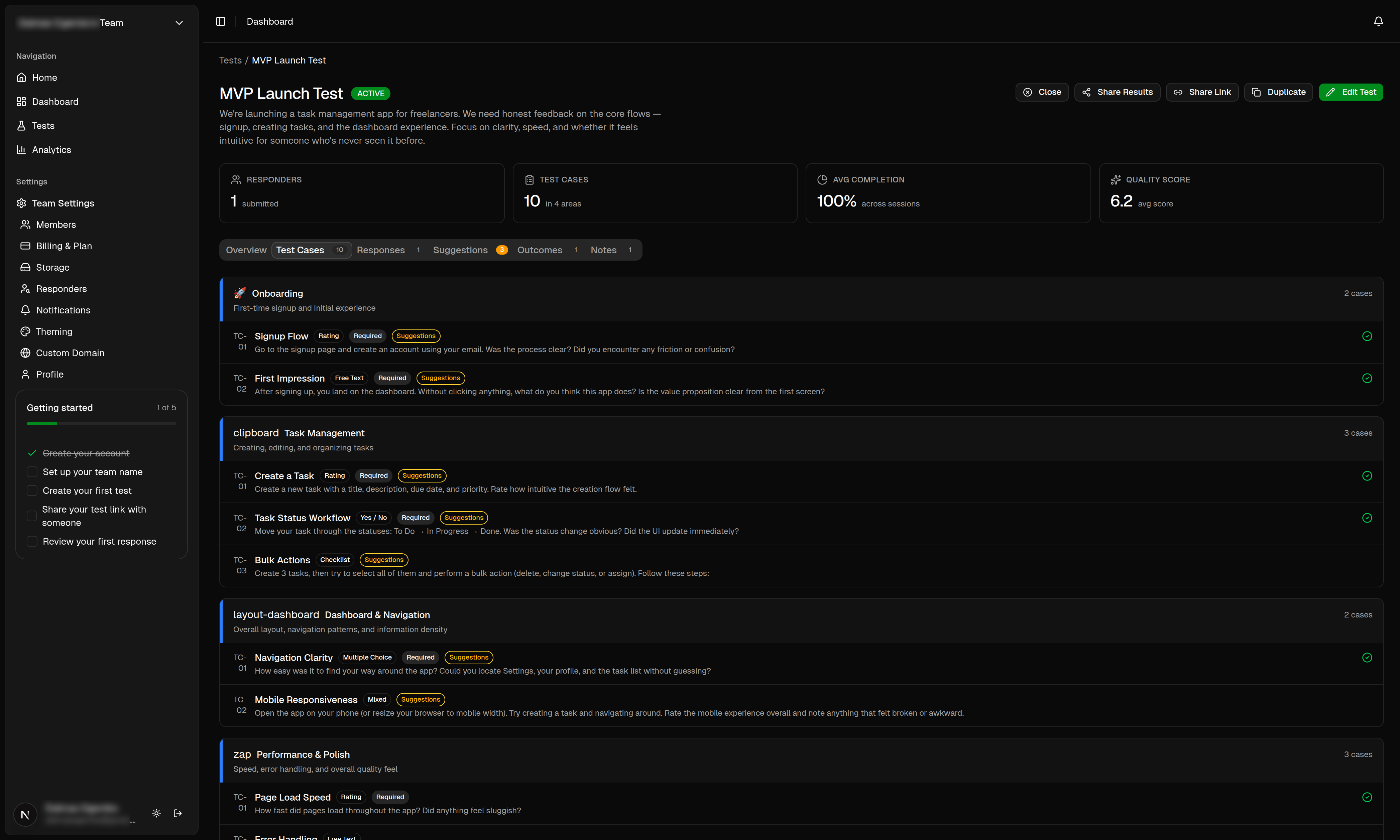Click the green checkmark on Signup Flow case
Viewport: 1400px width, 840px height.
pos(1367,336)
